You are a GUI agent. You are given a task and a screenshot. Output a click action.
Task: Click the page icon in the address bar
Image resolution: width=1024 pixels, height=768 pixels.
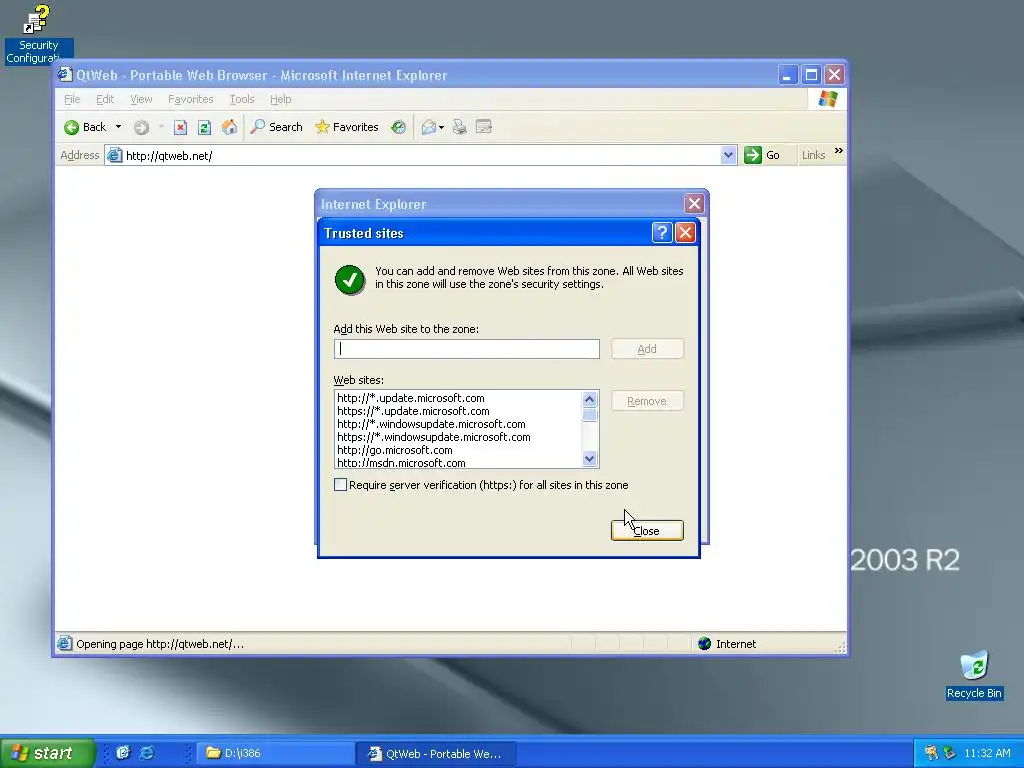click(x=114, y=155)
